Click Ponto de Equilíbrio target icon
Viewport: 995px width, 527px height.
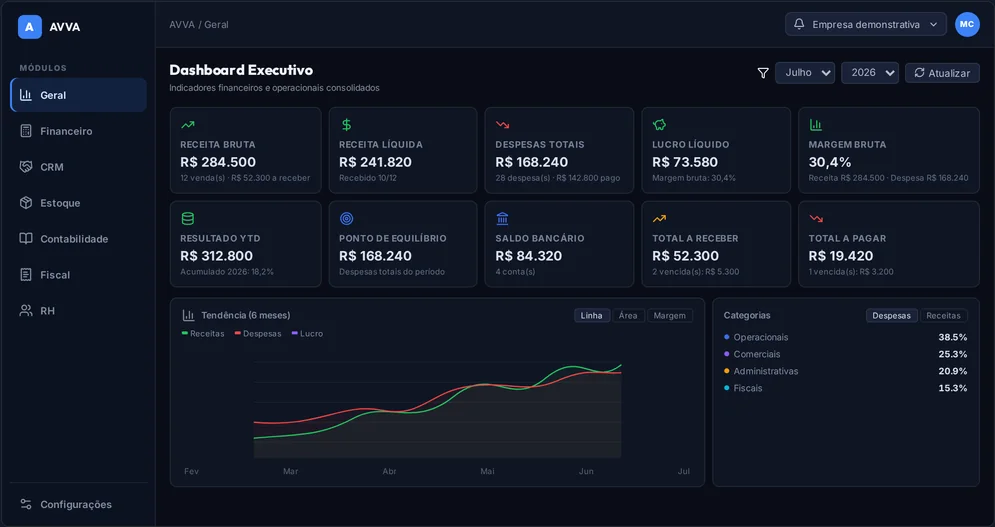[346, 218]
